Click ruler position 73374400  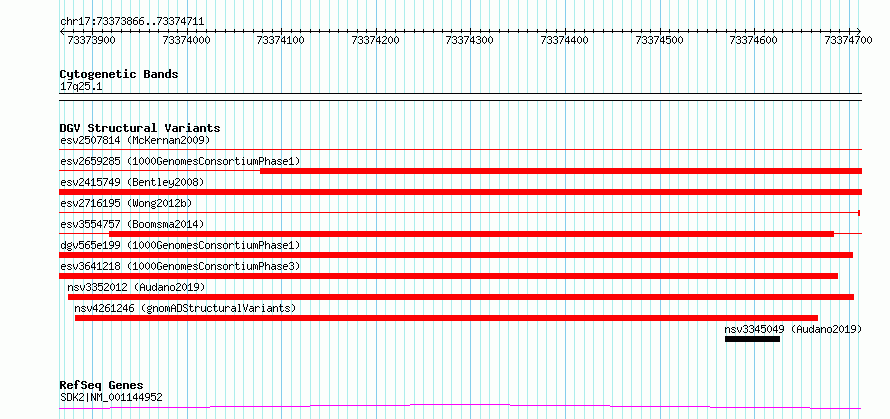pyautogui.click(x=564, y=40)
